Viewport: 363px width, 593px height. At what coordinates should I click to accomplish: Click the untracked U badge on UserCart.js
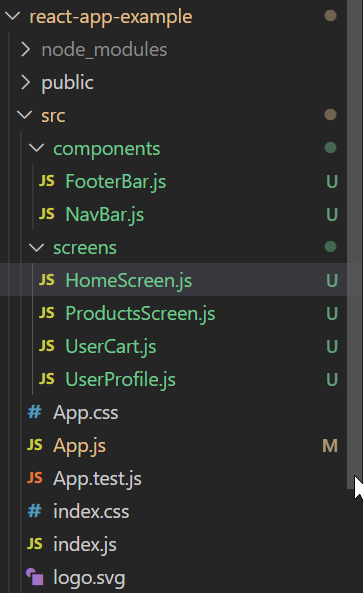(x=332, y=346)
